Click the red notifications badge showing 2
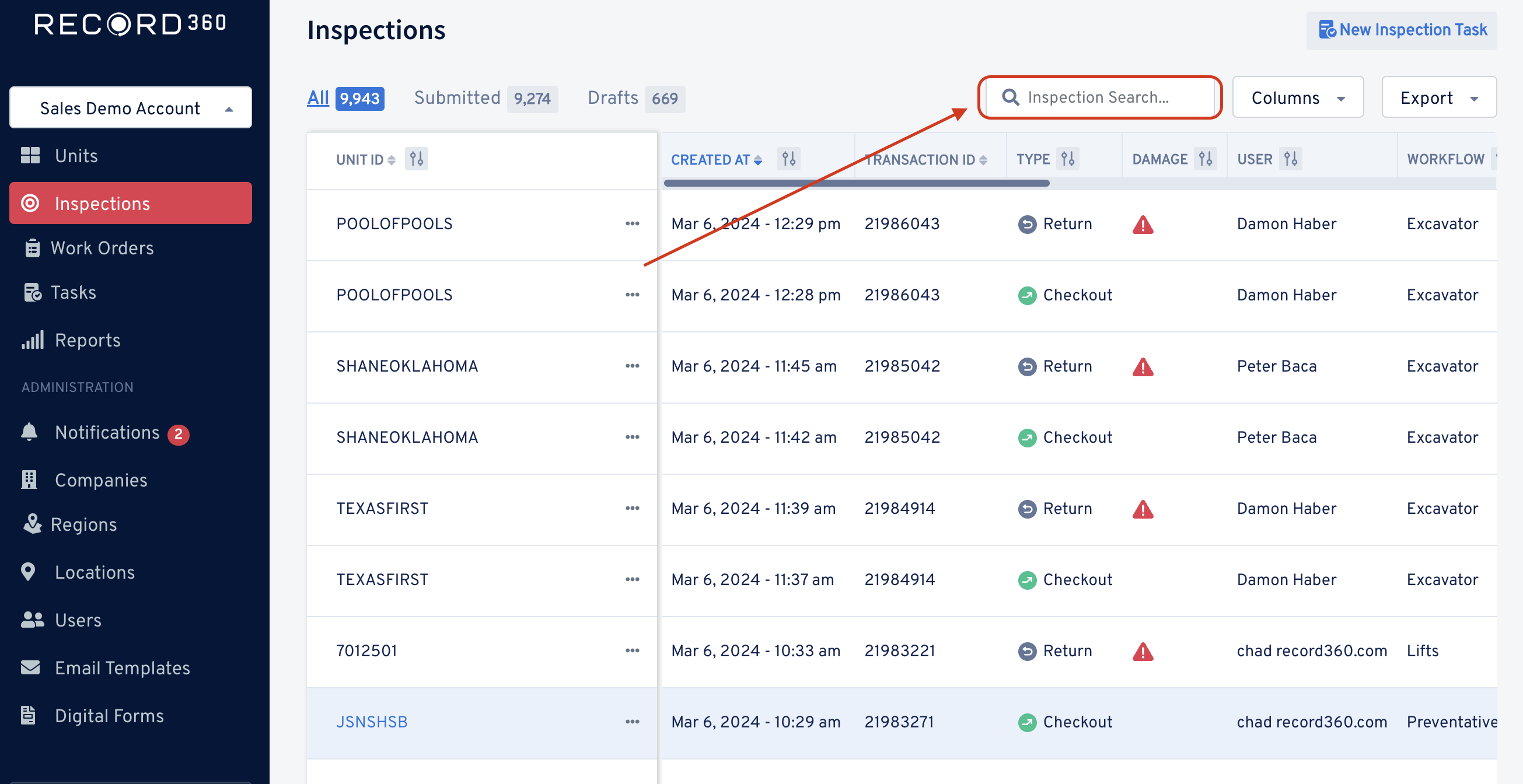The height and width of the screenshot is (784, 1523). pos(179,434)
